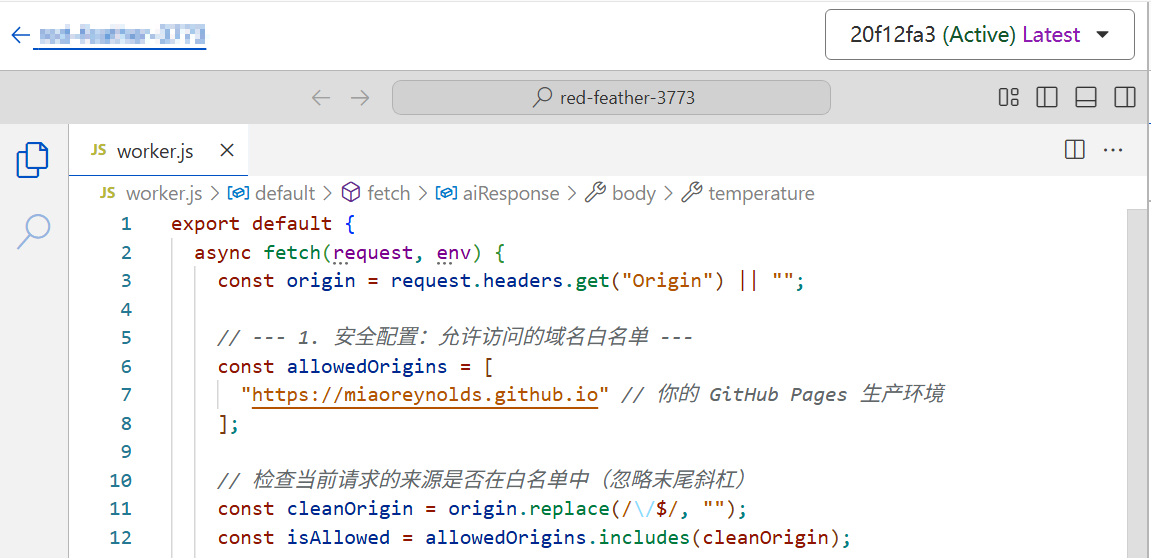
Task: Click the search icon inside command center
Action: pyautogui.click(x=542, y=98)
